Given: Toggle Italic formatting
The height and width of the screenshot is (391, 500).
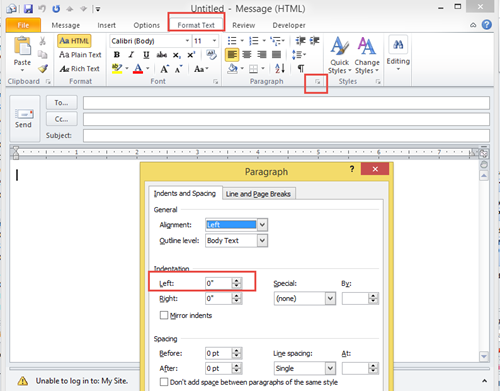Looking at the screenshot, I should point(131,55).
